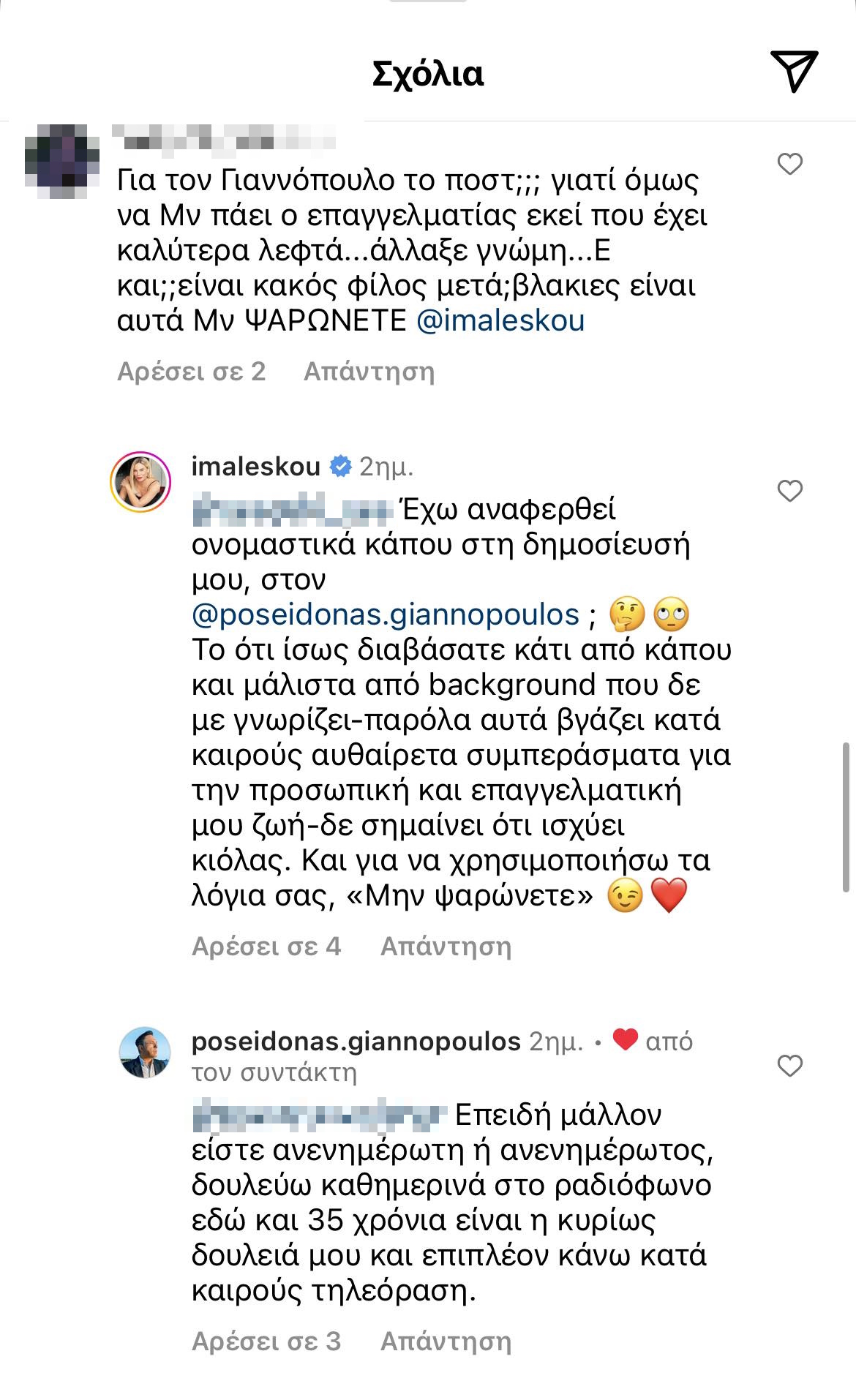Click the @poseidonas.giannopoulos mention link

[x=386, y=614]
